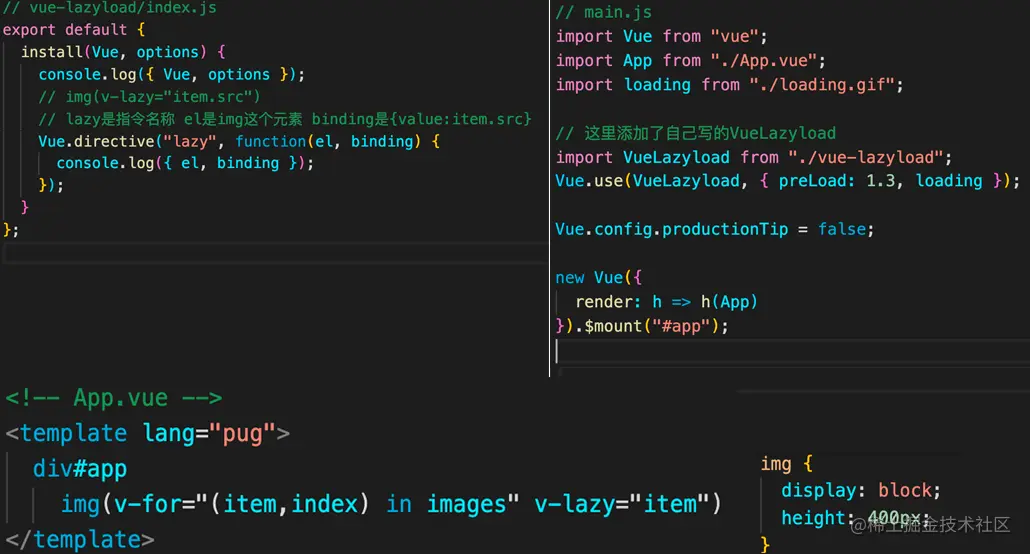Click the 'display: block;' CSS rule
Screen dimensions: 1030x554
coord(861,490)
